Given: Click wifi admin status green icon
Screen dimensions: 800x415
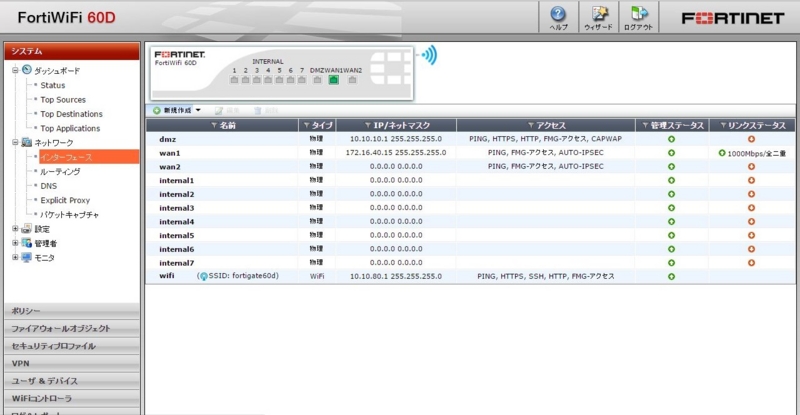Looking at the screenshot, I should (x=671, y=276).
